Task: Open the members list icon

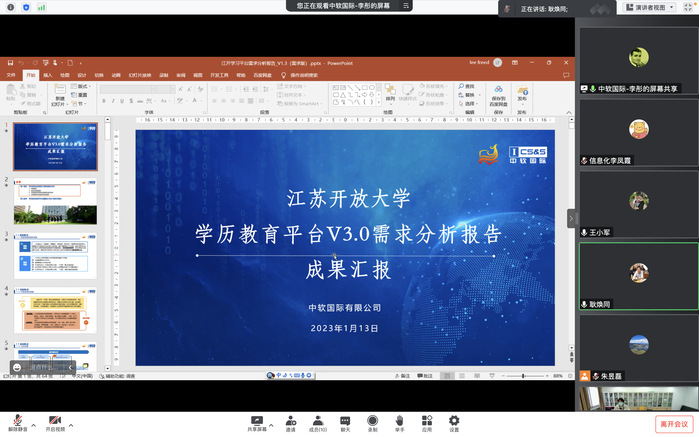Action: pyautogui.click(x=318, y=421)
